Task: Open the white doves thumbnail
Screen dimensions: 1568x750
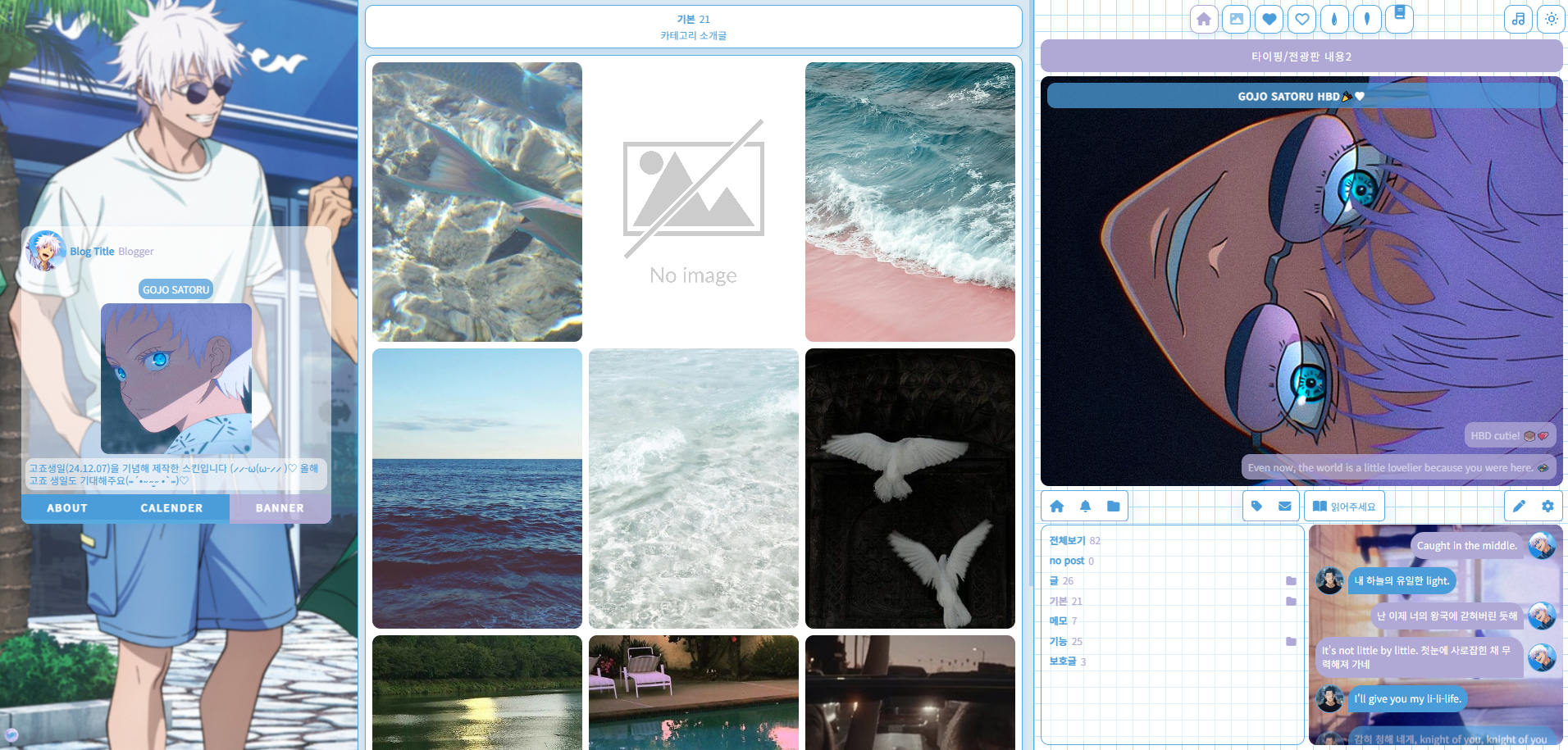Action: point(910,489)
